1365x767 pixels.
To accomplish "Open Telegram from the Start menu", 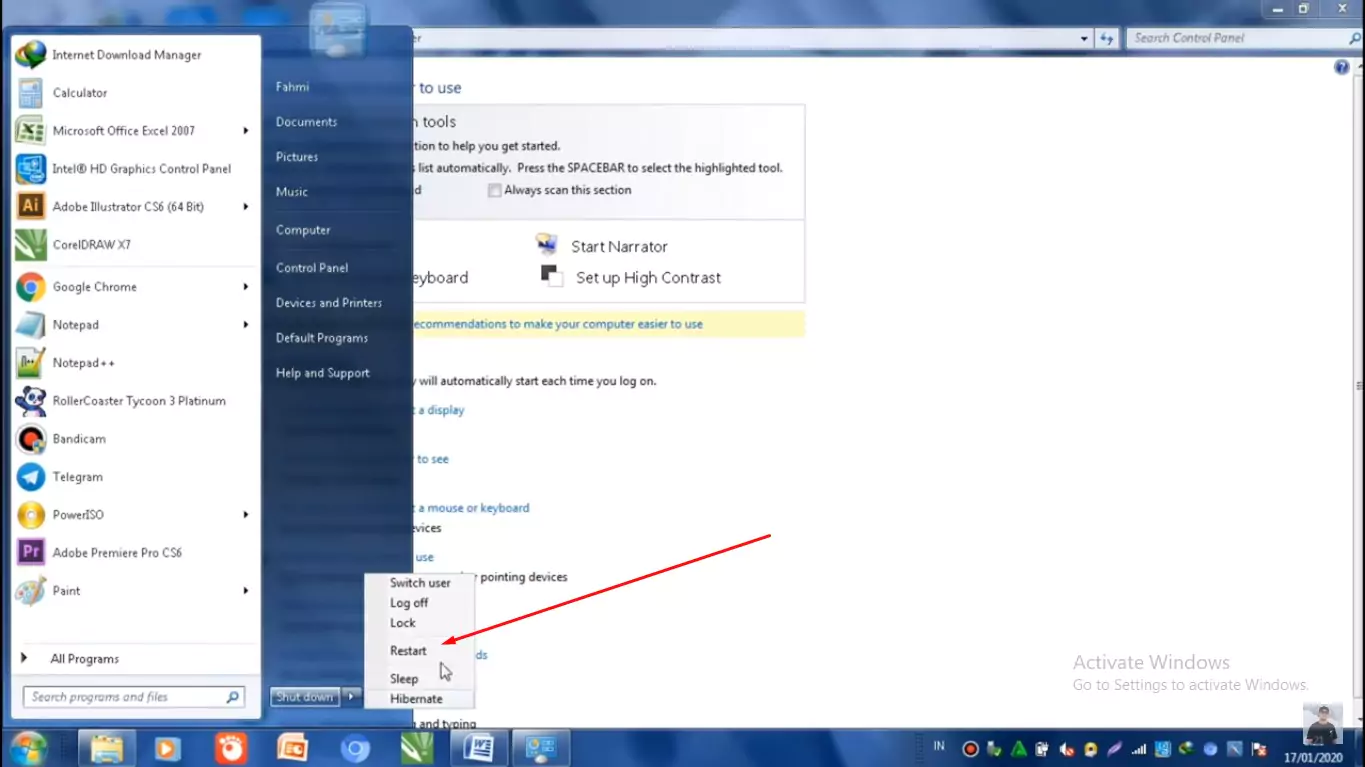I will click(135, 477).
